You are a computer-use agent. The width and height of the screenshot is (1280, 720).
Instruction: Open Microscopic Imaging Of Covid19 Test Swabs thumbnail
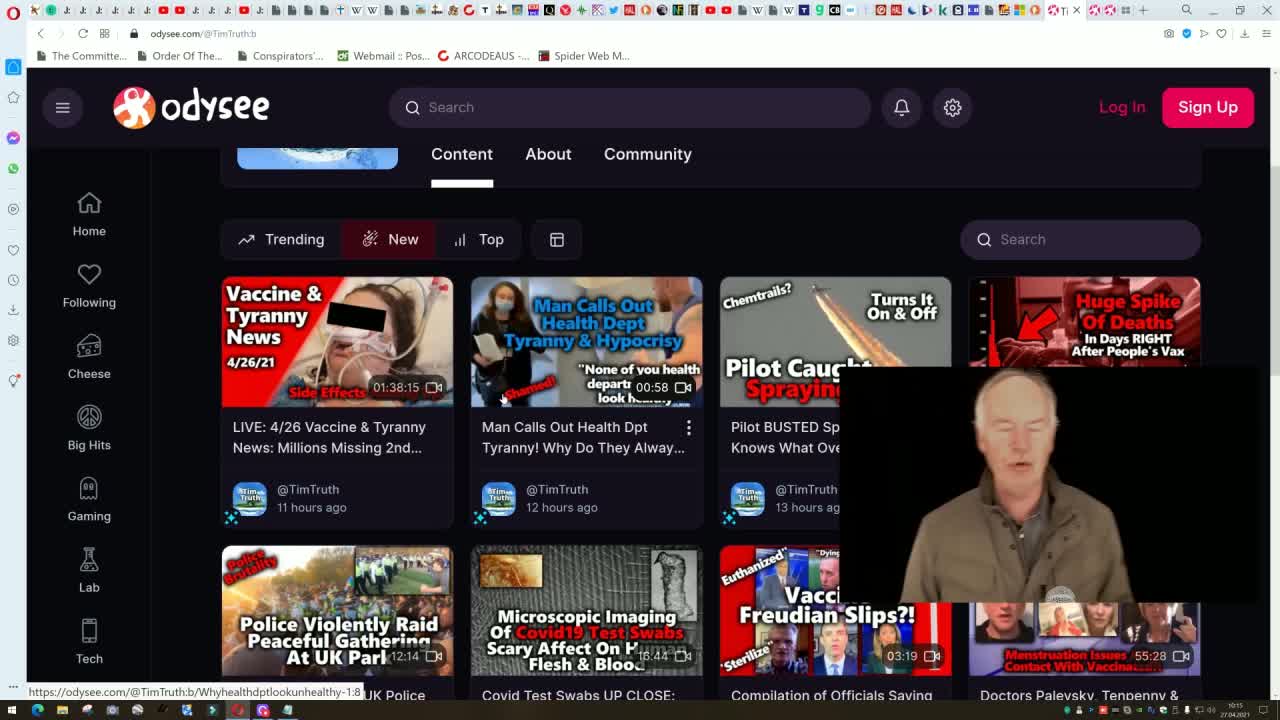tap(586, 611)
